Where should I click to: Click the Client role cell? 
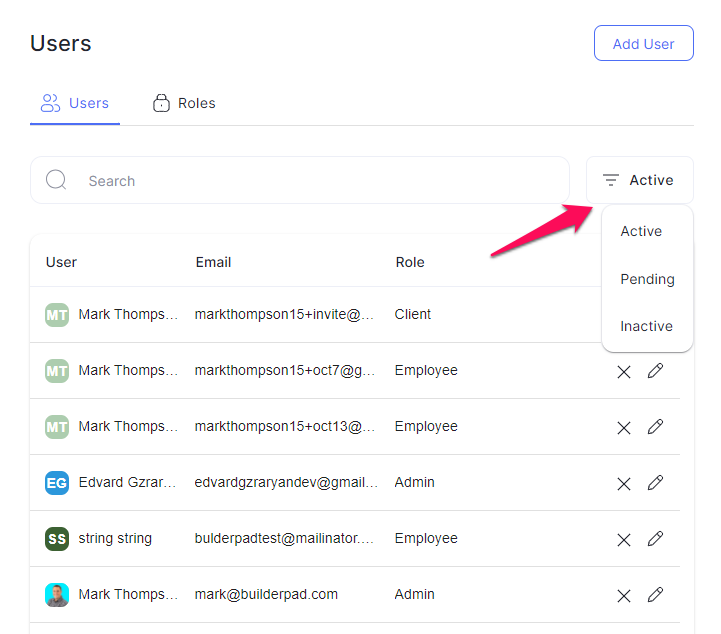(x=412, y=314)
